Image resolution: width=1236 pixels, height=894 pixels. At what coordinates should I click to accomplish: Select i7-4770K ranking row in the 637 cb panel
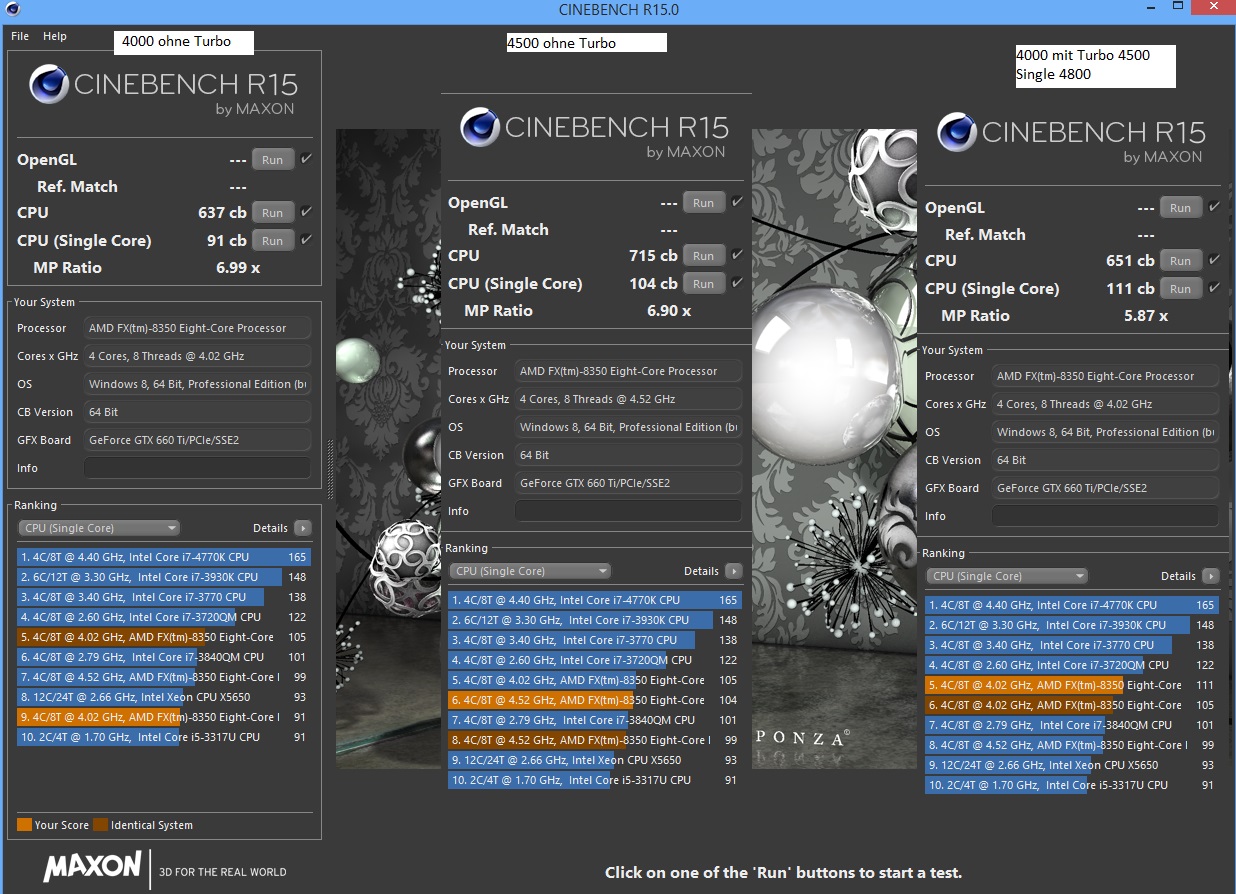pos(164,557)
